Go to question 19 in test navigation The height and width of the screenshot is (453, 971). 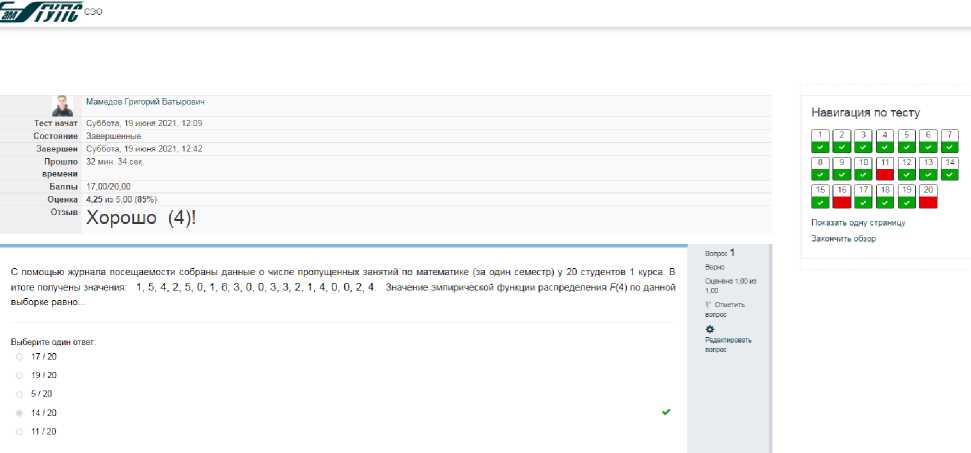[x=907, y=197]
